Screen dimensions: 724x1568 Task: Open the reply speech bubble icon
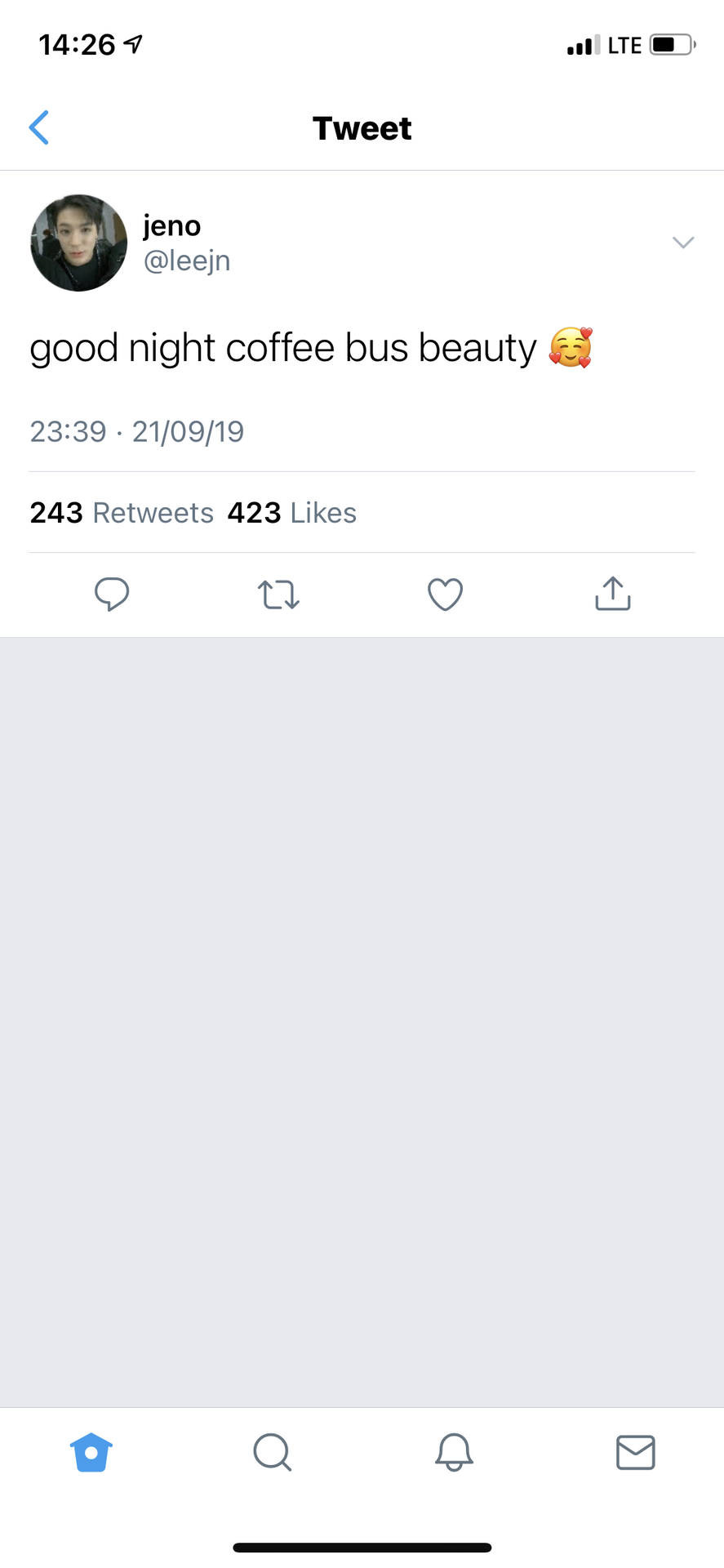112,594
